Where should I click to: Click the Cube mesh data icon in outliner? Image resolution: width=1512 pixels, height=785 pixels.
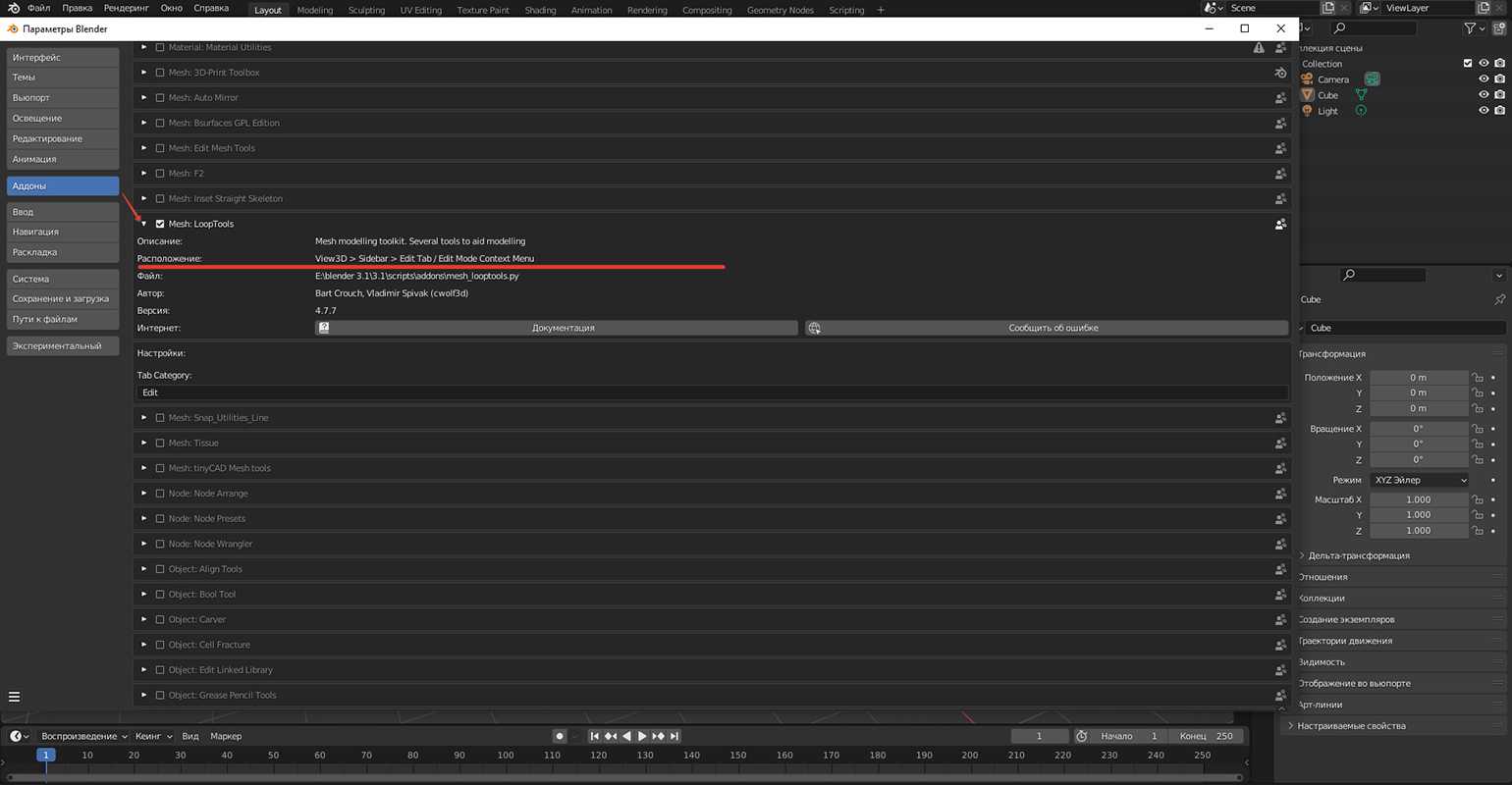pos(1361,95)
